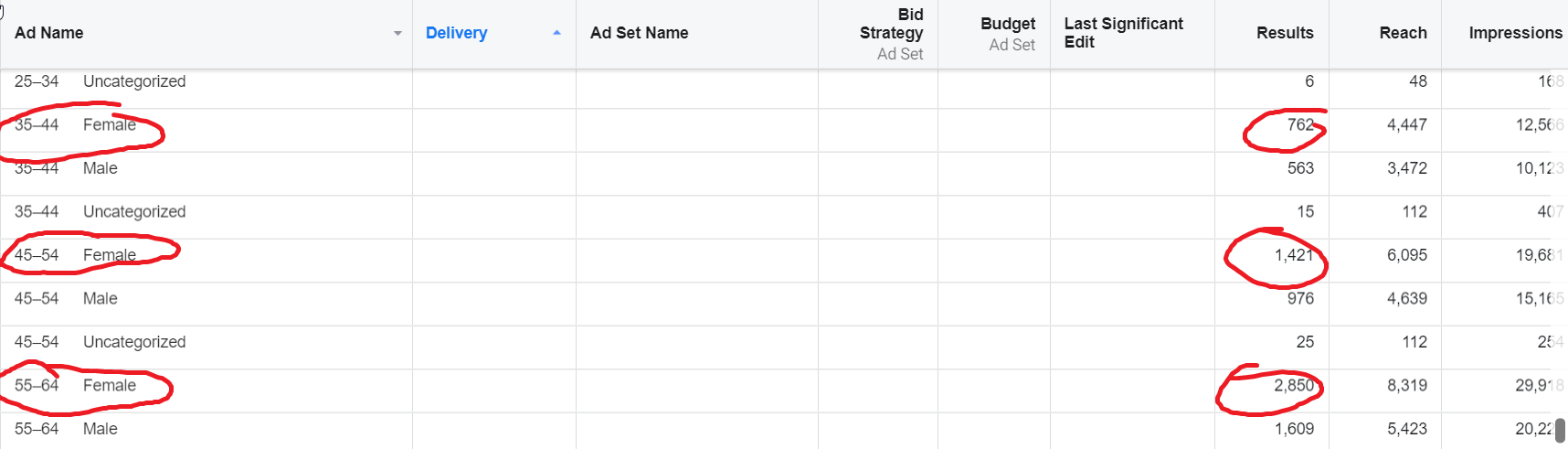
Task: Select the 25–34 Uncategorized row
Action: (784, 81)
